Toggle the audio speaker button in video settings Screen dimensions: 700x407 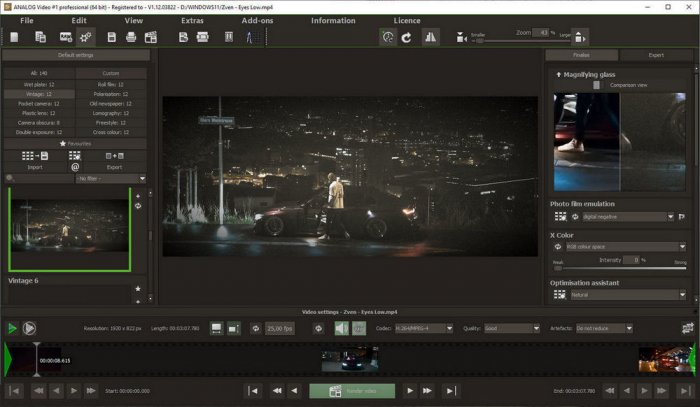[x=341, y=327]
